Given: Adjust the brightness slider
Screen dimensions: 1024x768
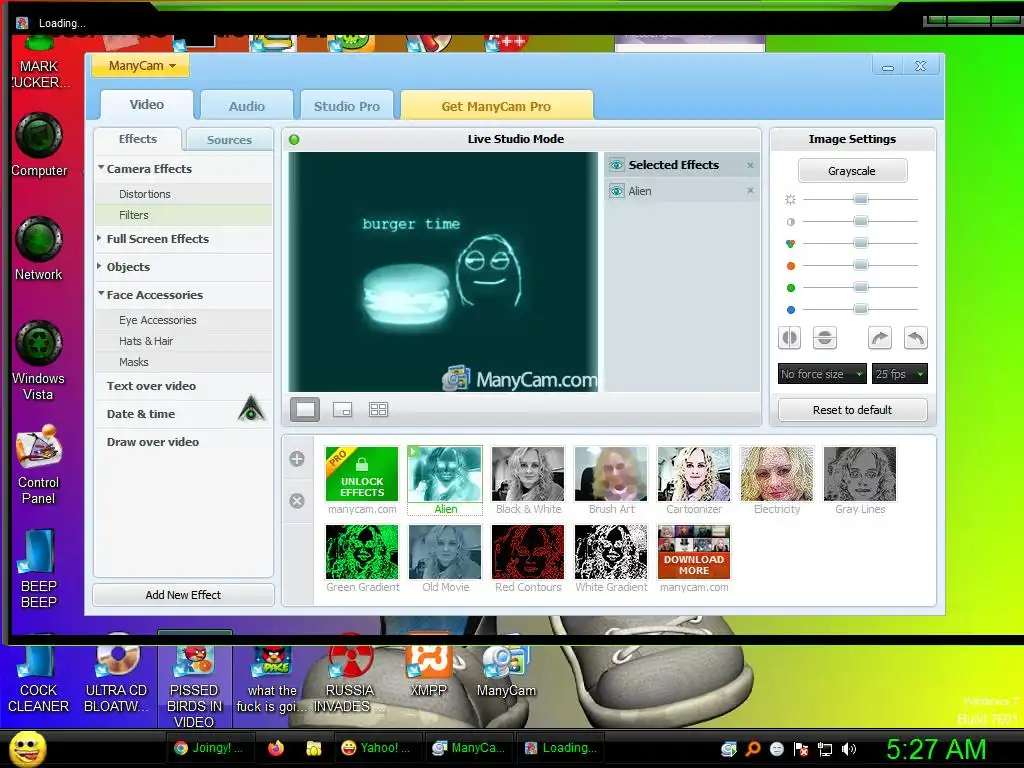Looking at the screenshot, I should [861, 199].
